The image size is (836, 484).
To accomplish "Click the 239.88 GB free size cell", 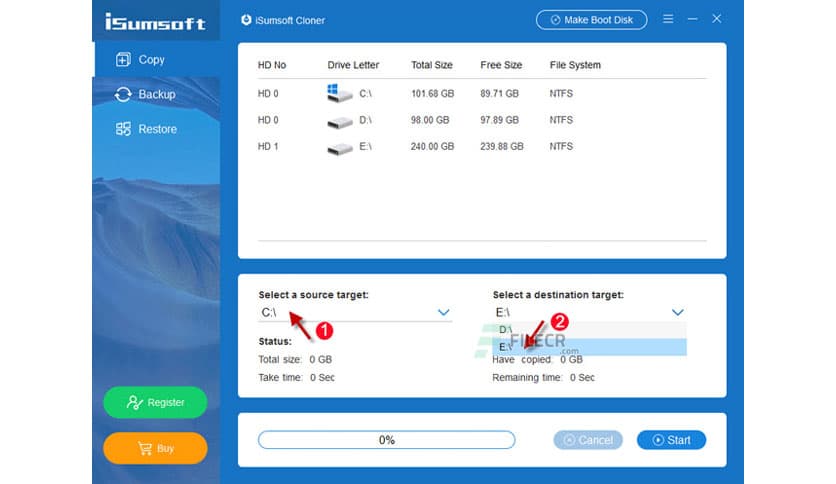I will [x=502, y=146].
